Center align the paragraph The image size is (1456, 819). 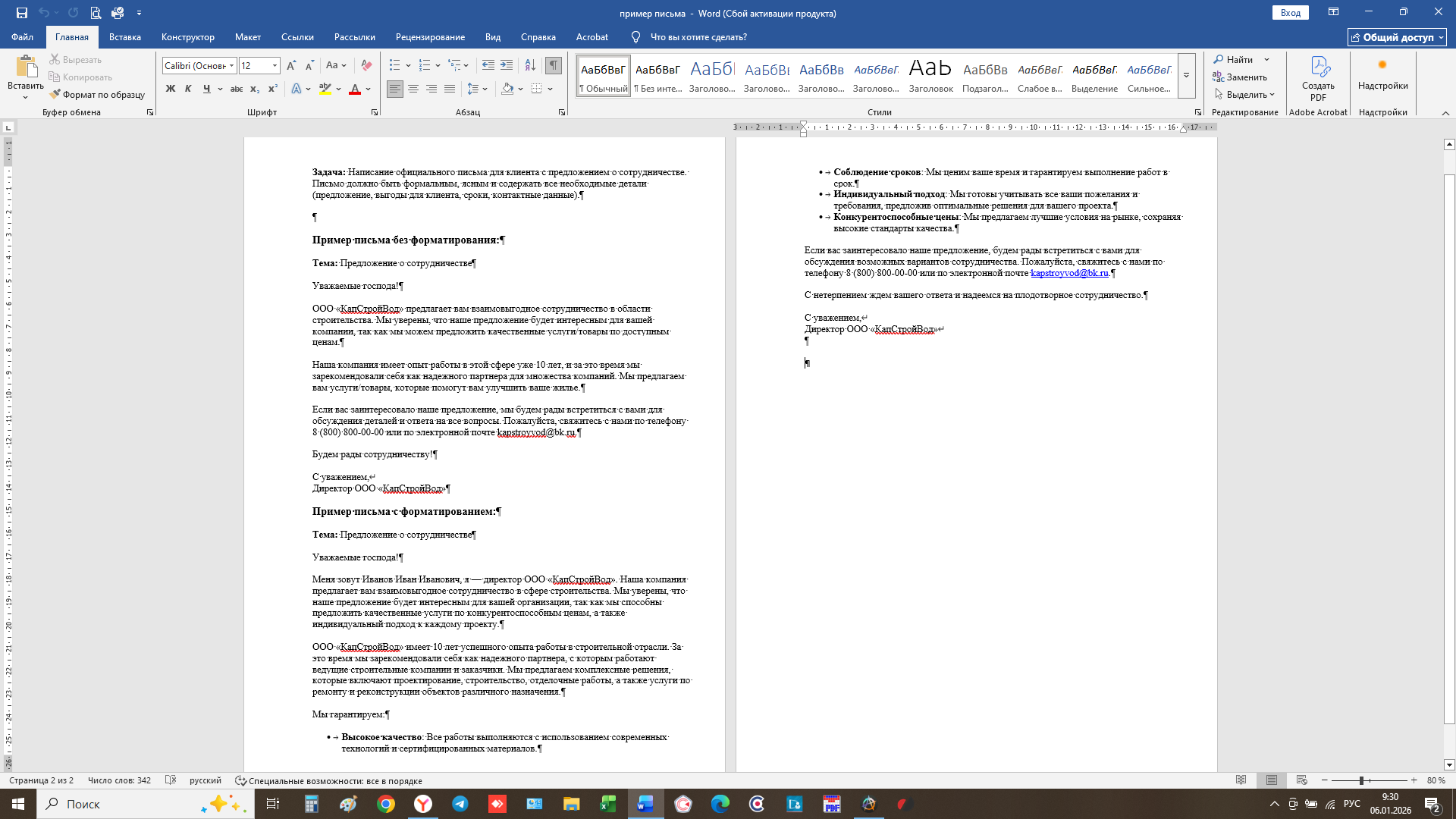(x=413, y=89)
